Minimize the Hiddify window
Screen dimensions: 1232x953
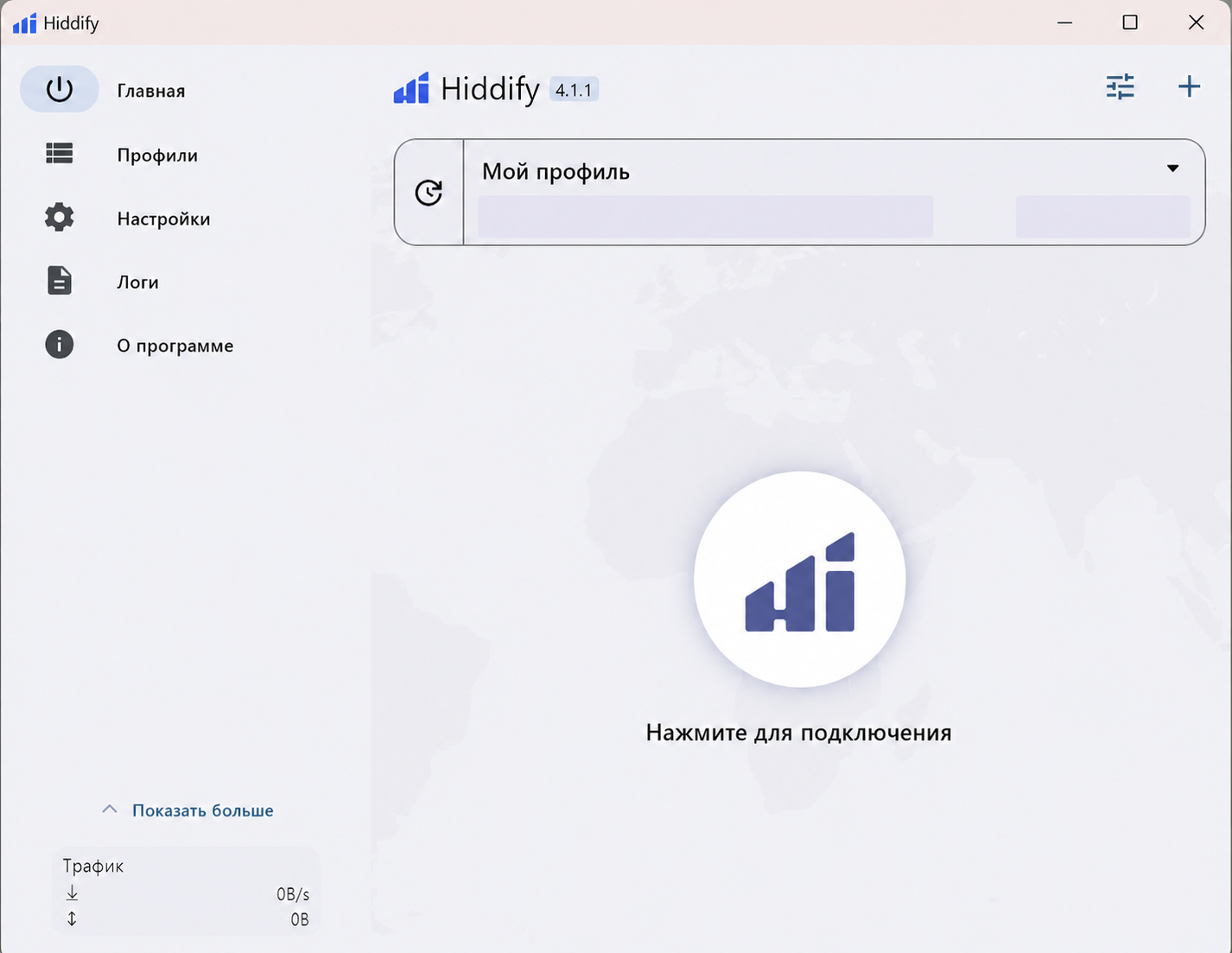1064,22
